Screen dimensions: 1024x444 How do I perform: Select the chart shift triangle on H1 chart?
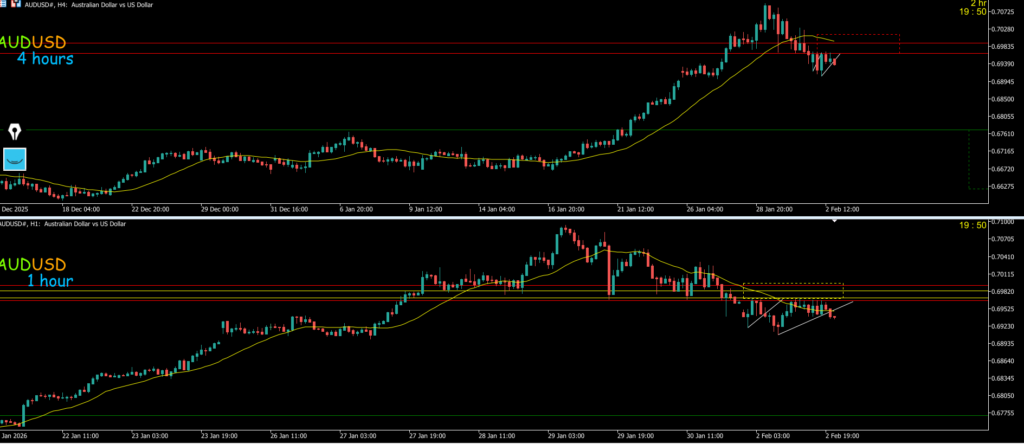click(834, 221)
